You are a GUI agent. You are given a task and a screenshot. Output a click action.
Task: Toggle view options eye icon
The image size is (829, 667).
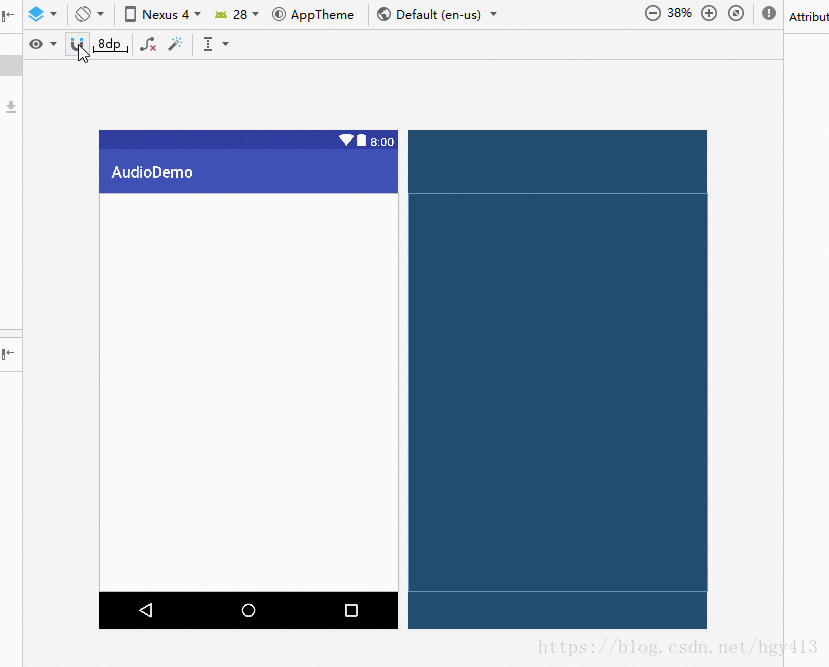tap(36, 44)
